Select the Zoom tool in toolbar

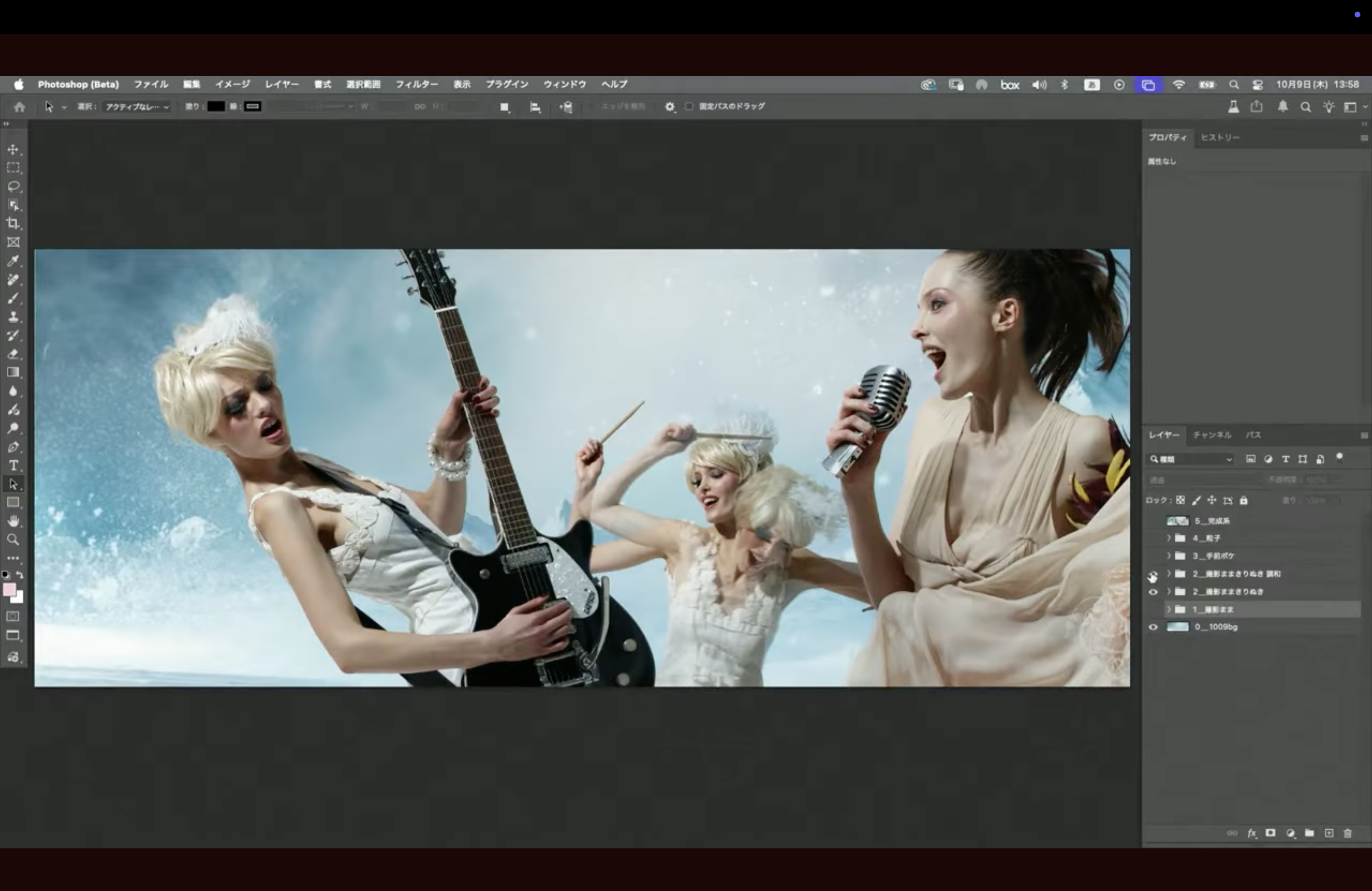point(13,540)
